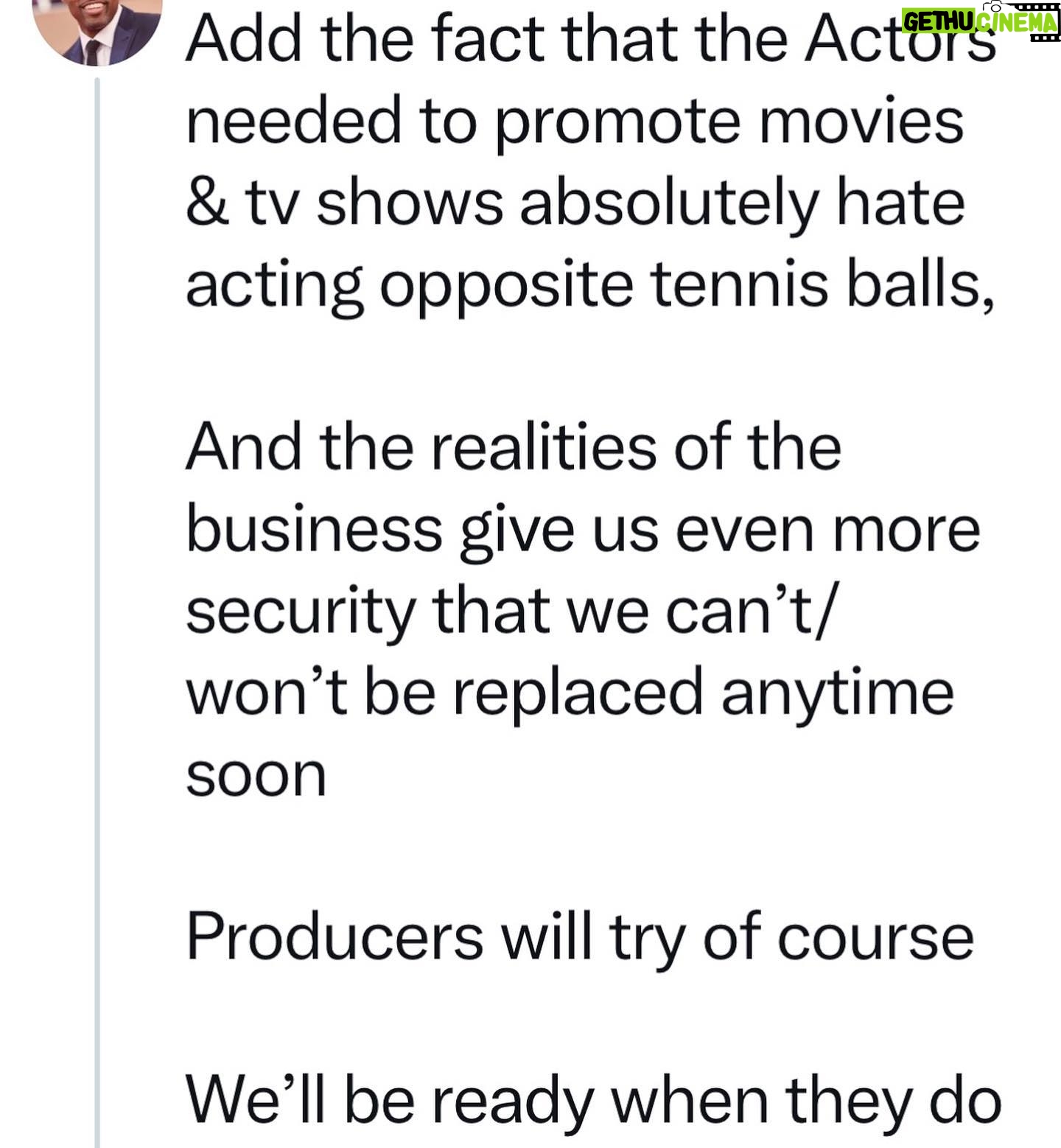Select the line 'Add the fact that the Actors'
Viewport: 1061px width, 1148px height.
(591, 41)
